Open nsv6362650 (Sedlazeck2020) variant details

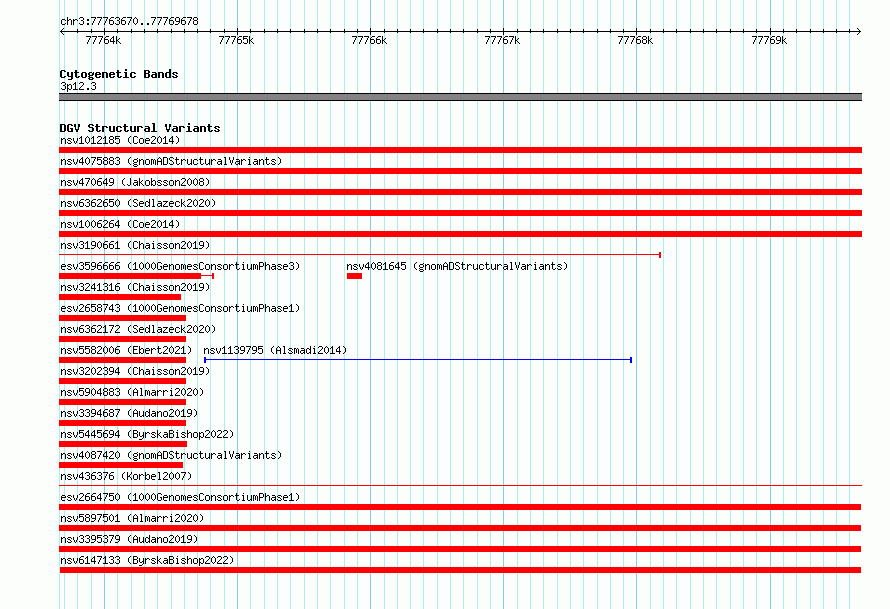pyautogui.click(x=138, y=203)
